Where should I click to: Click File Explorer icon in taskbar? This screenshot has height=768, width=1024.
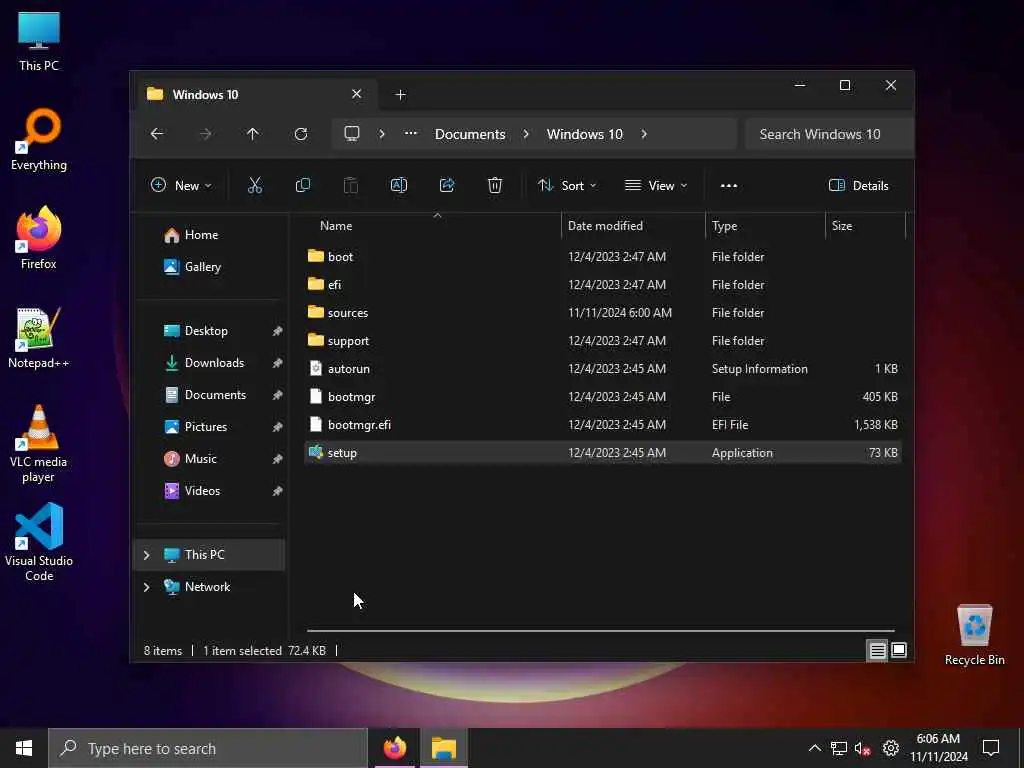point(443,748)
